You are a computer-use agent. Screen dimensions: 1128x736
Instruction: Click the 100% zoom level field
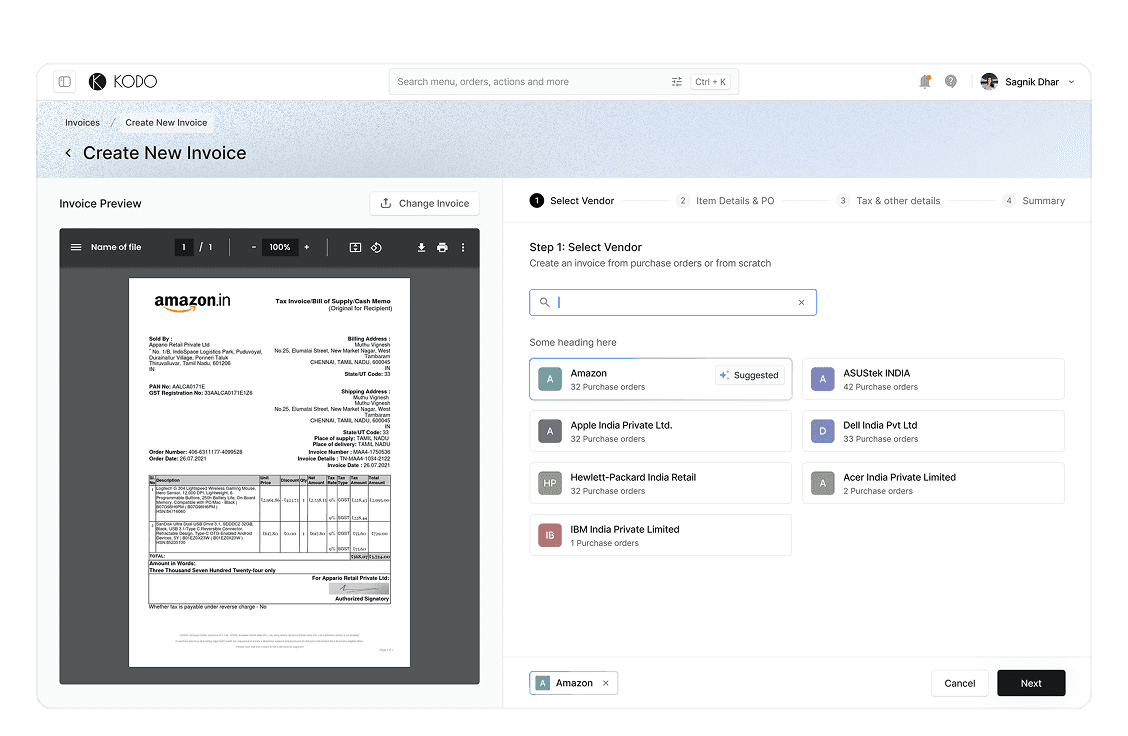click(280, 247)
